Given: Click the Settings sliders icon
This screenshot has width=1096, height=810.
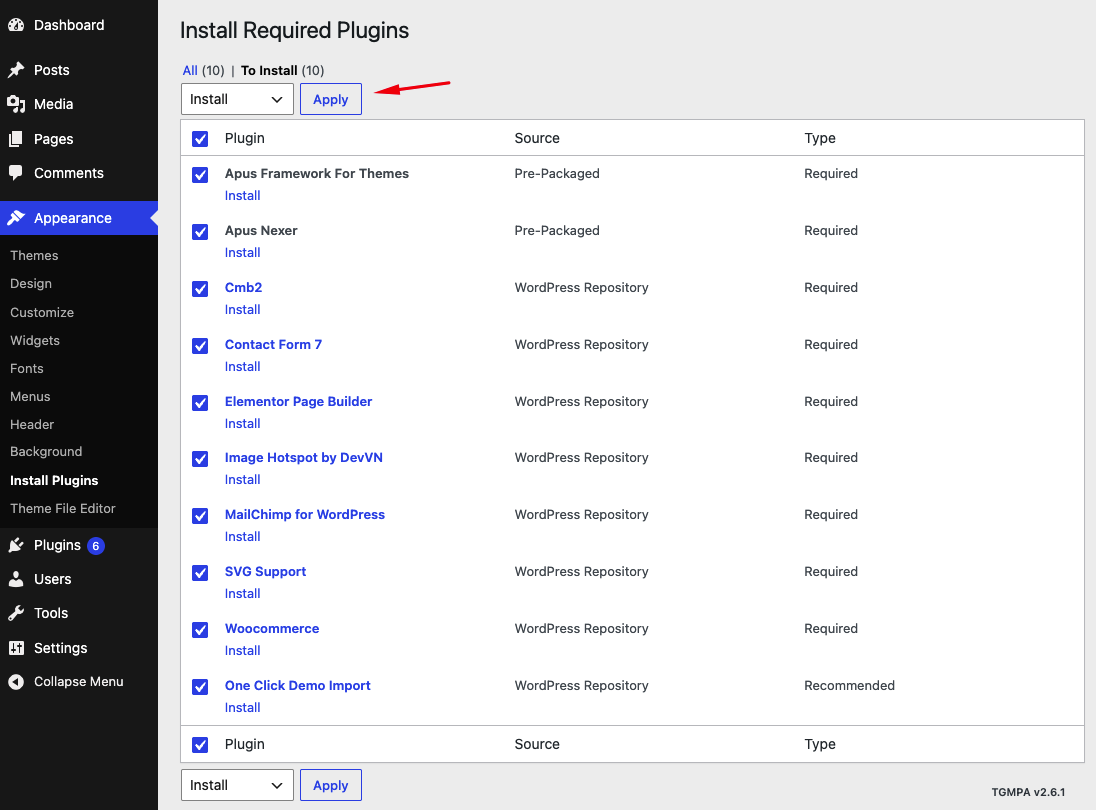Looking at the screenshot, I should [16, 648].
